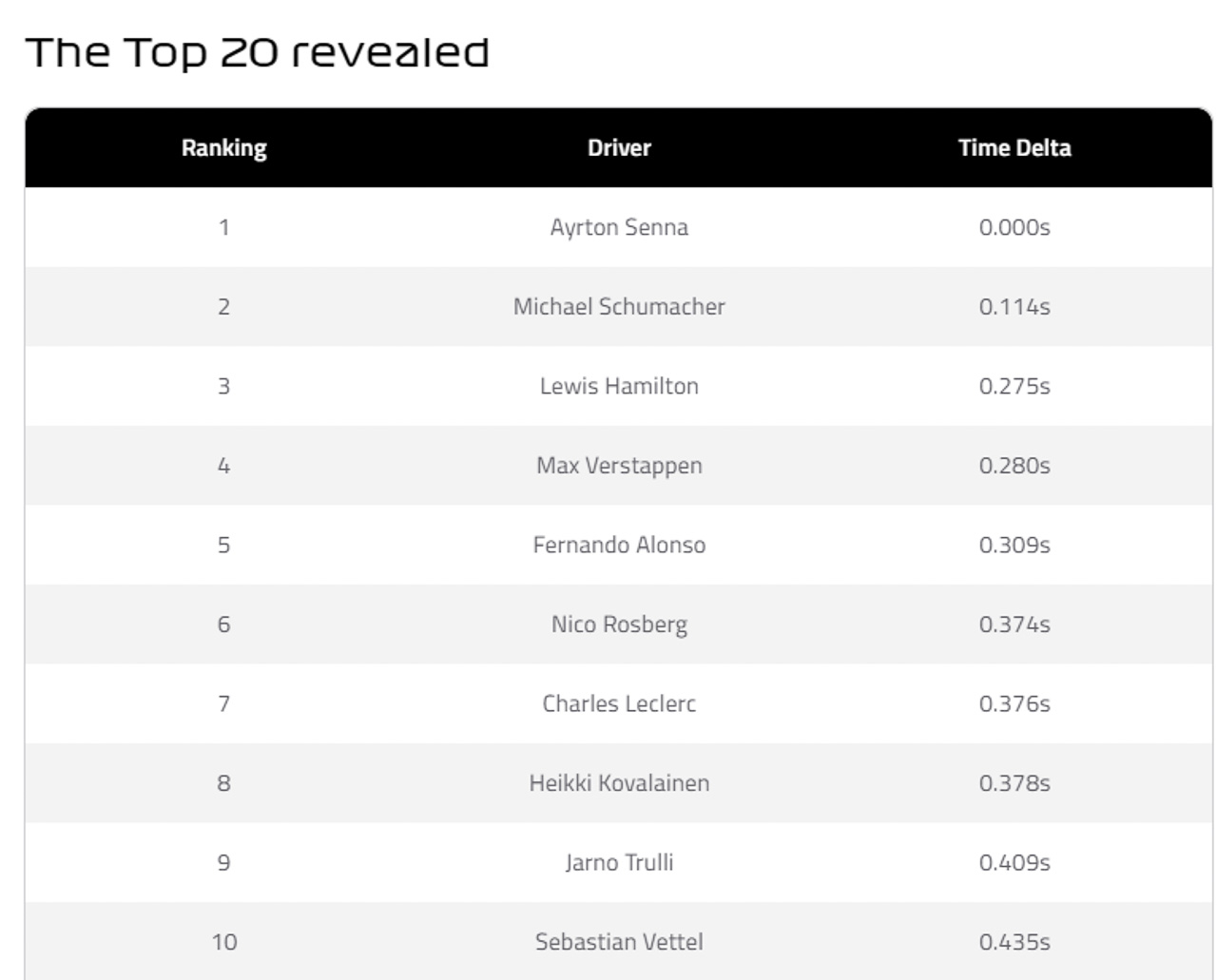
Task: Select ranking number 10 cell
Action: pos(224,942)
